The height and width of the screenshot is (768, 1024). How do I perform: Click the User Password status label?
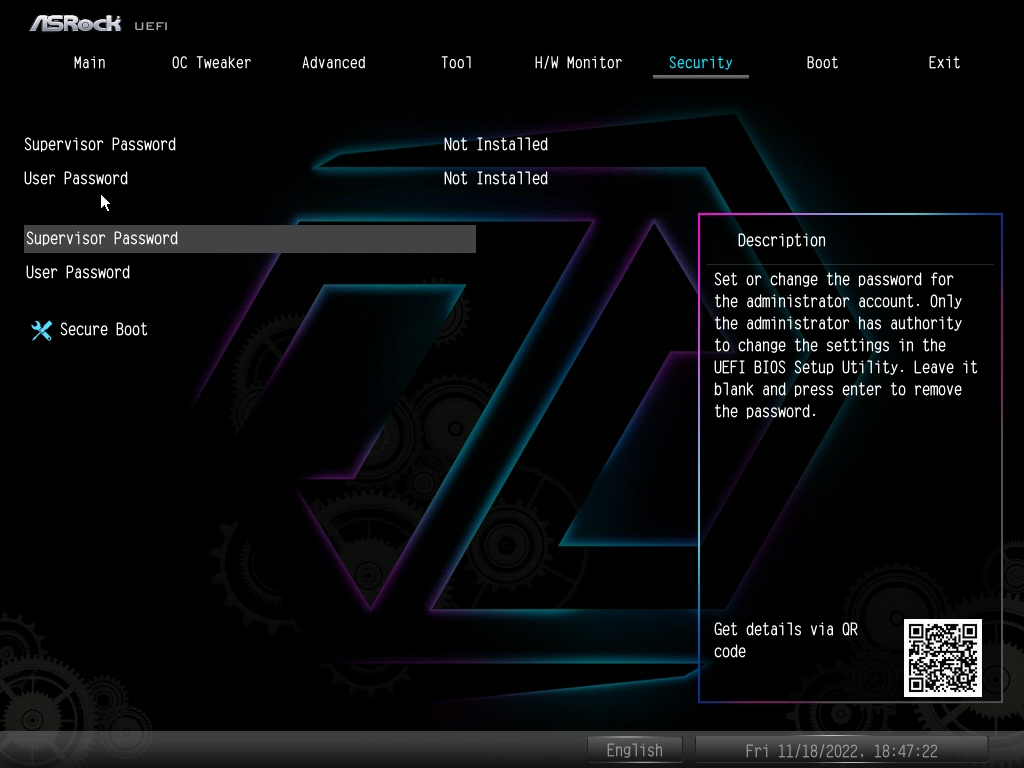[x=76, y=178]
